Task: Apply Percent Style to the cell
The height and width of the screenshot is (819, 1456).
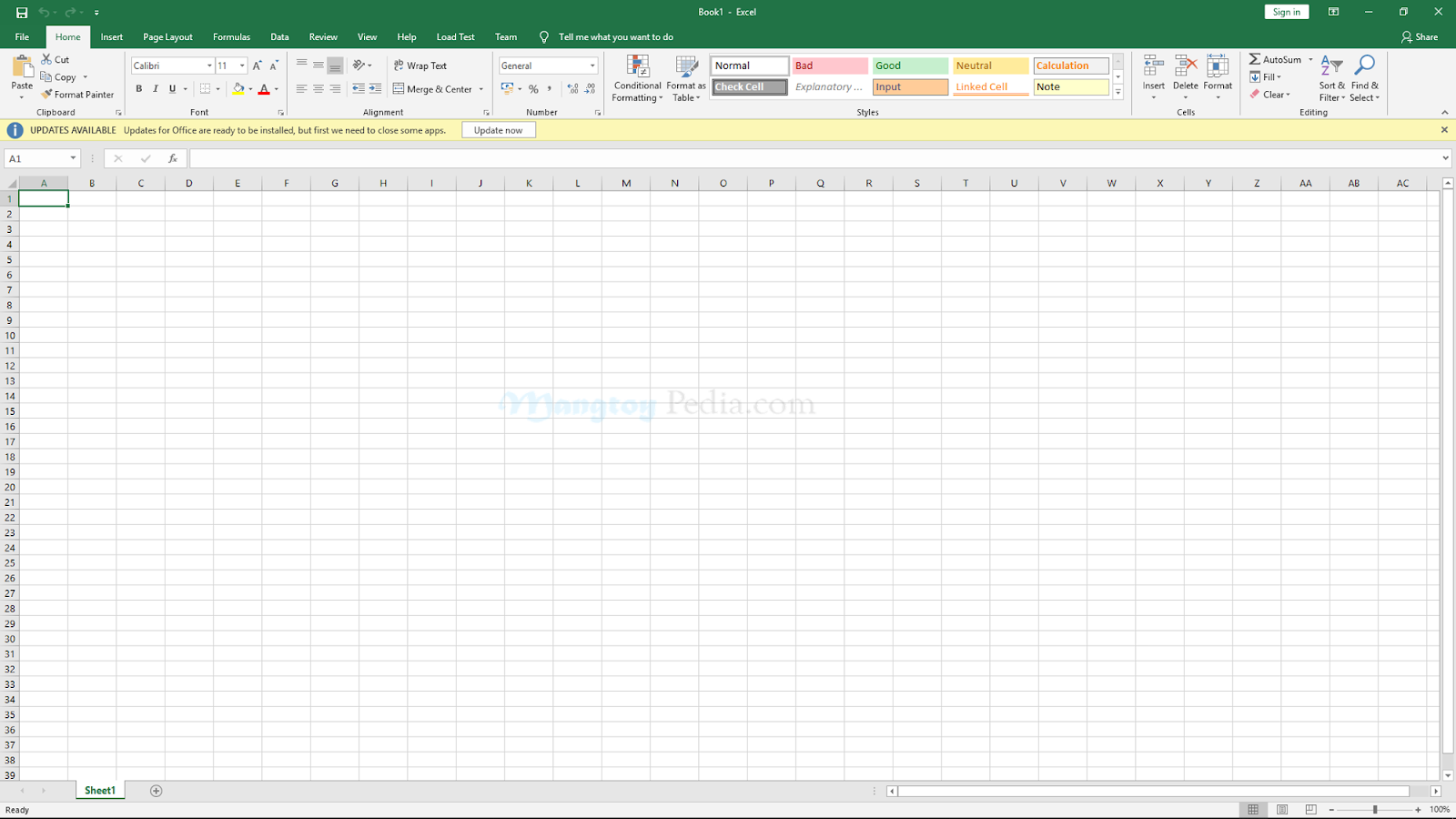Action: 533,88
